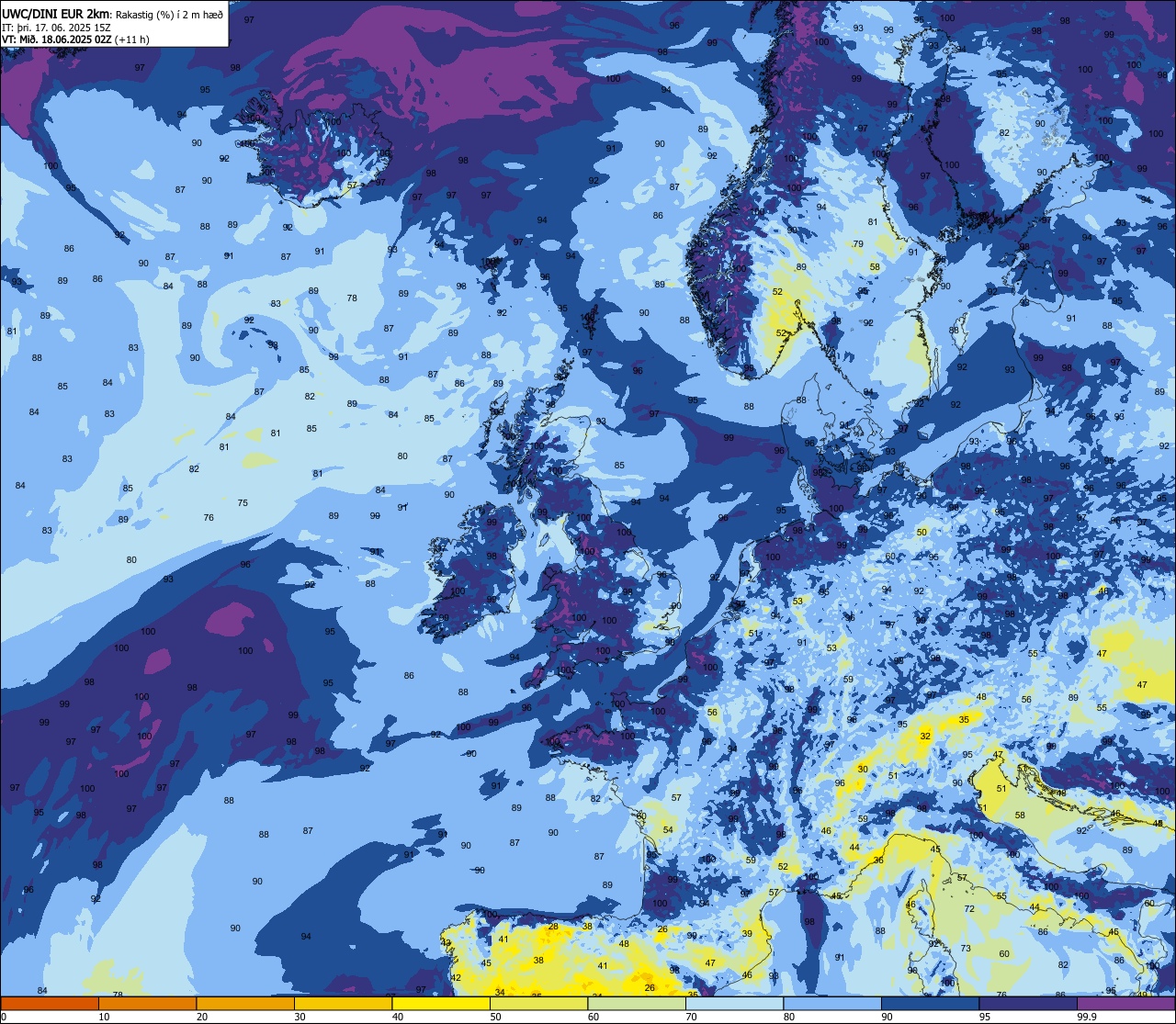Click the "99.9" legend tick label

(1088, 1017)
